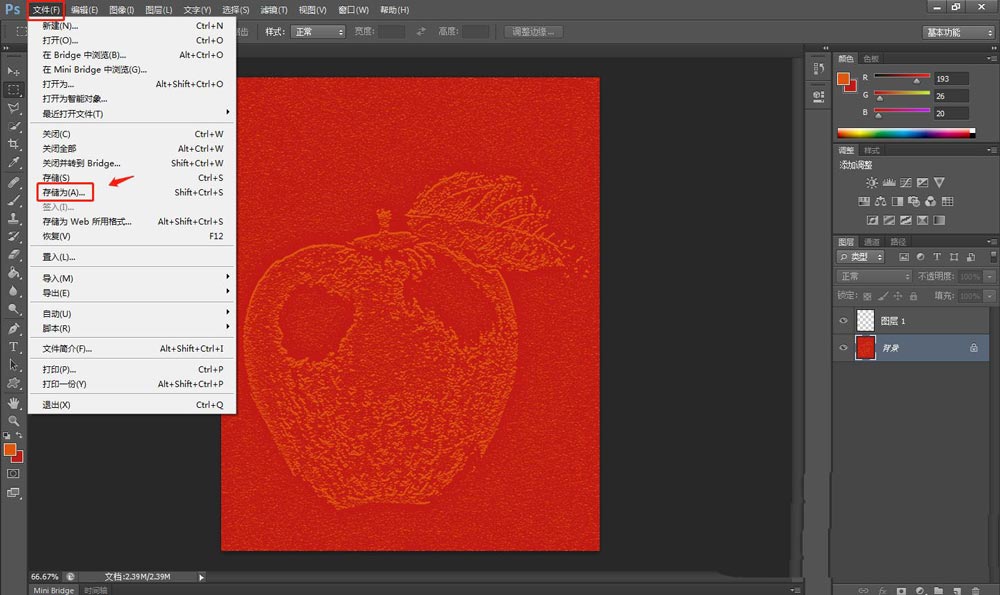Click the delete layer trash icon
Image resolution: width=1000 pixels, height=595 pixels.
pyautogui.click(x=975, y=590)
